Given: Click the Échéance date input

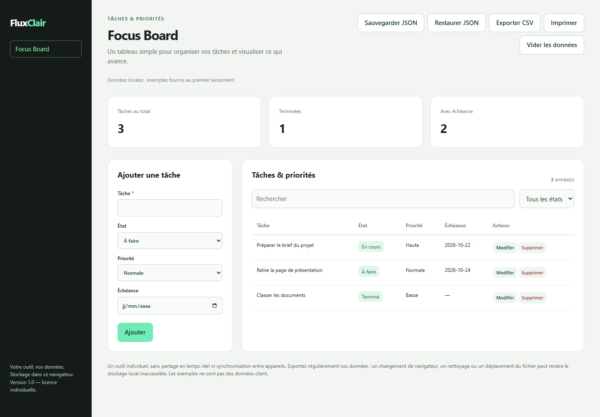Looking at the screenshot, I should [x=170, y=306].
